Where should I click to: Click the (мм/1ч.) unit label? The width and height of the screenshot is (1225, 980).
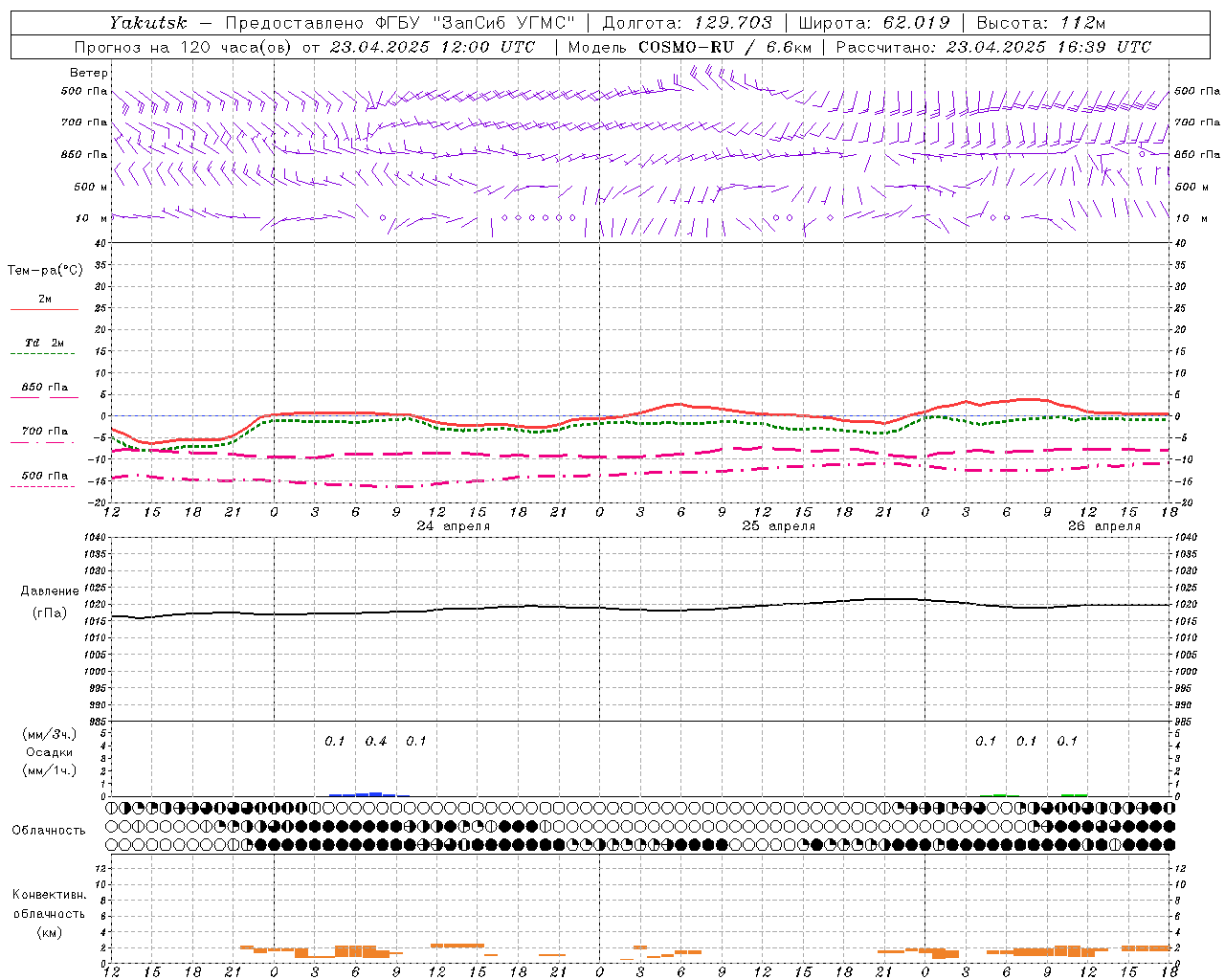(50, 770)
